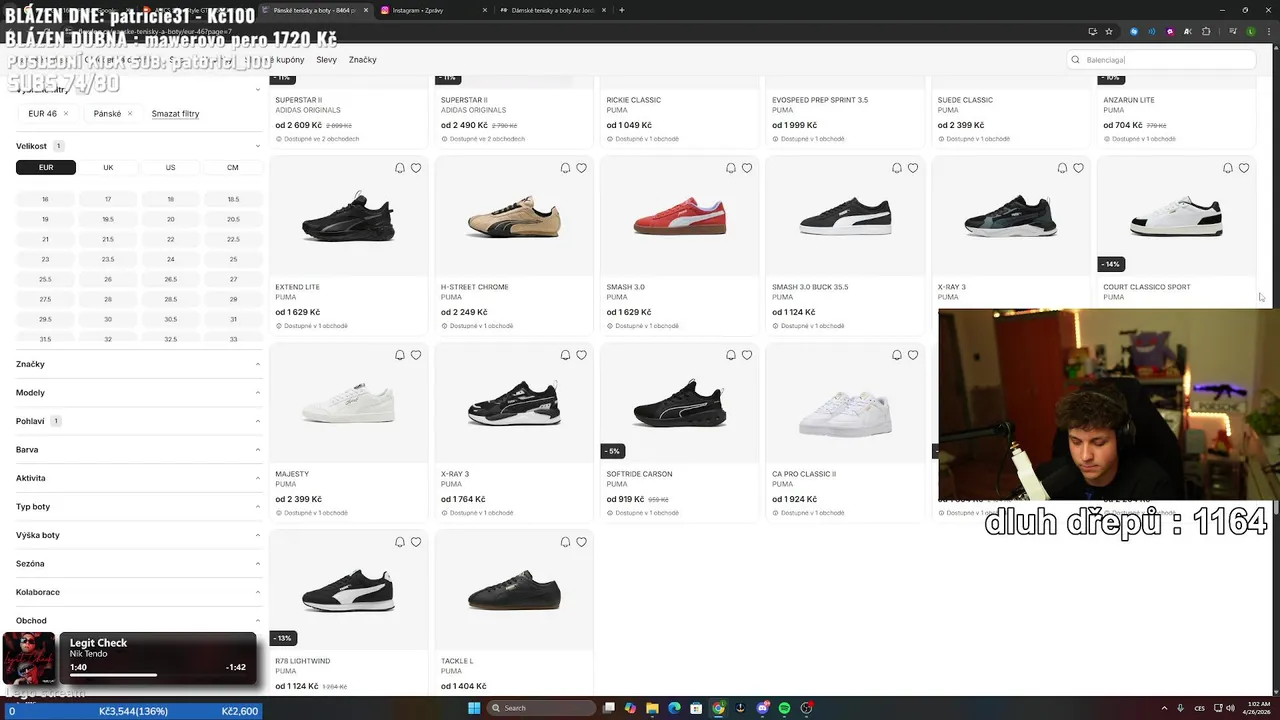This screenshot has height=720, width=1280.
Task: Expand the Kolaborace filter section
Action: [138, 592]
